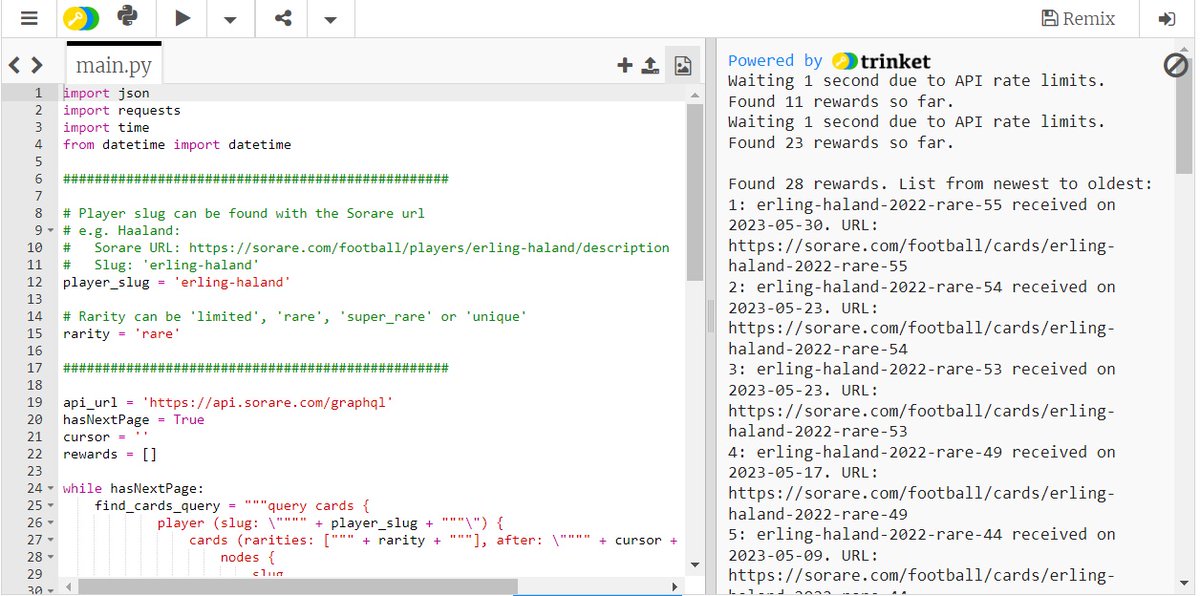Click the sign-in icon

[1166, 18]
